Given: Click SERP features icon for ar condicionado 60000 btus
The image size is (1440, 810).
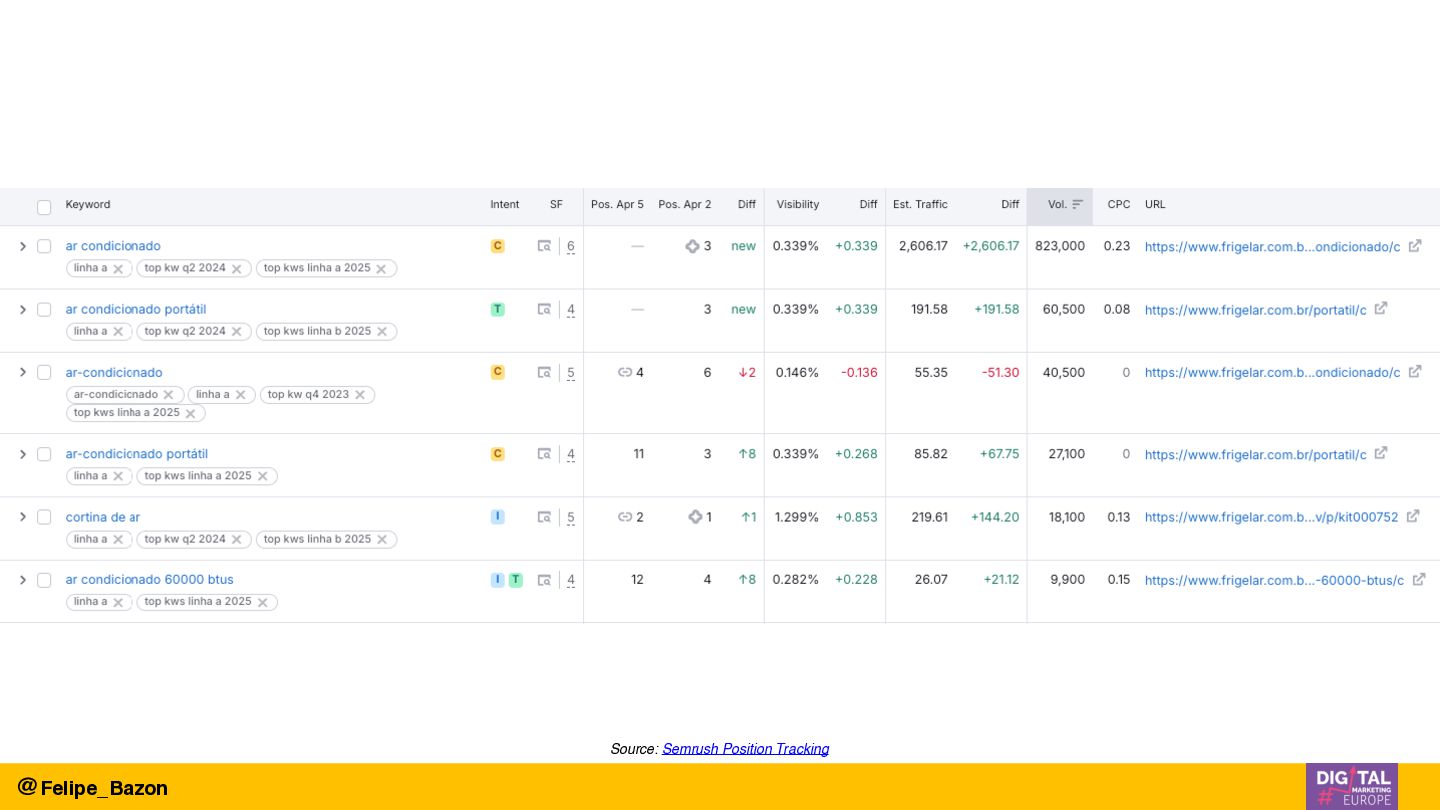Looking at the screenshot, I should [544, 580].
